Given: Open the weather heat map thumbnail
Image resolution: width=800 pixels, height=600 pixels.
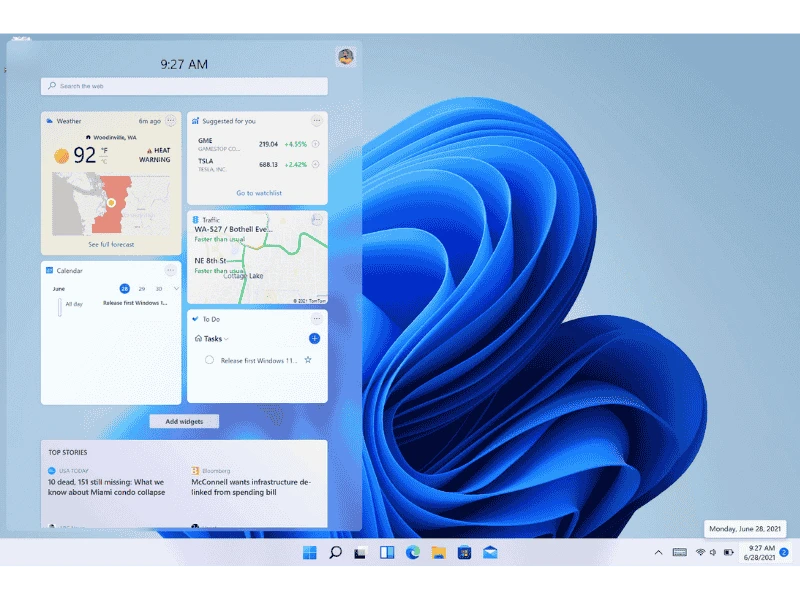Looking at the screenshot, I should pyautogui.click(x=111, y=204).
